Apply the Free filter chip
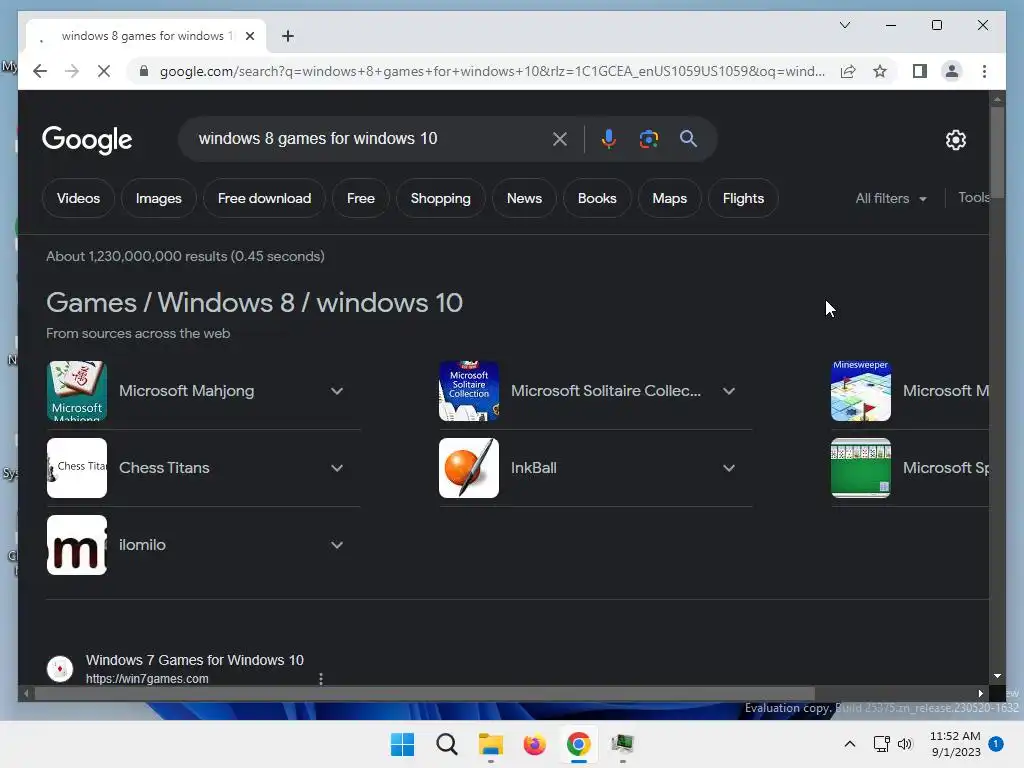This screenshot has height=768, width=1024. tap(360, 199)
